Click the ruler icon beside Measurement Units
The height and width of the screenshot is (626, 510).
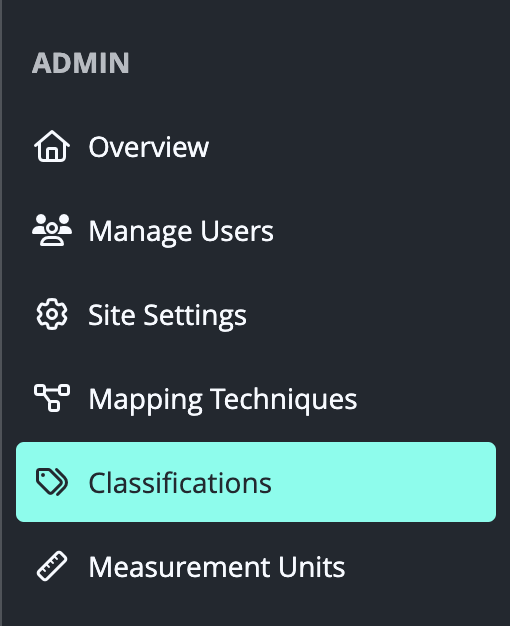(x=52, y=566)
